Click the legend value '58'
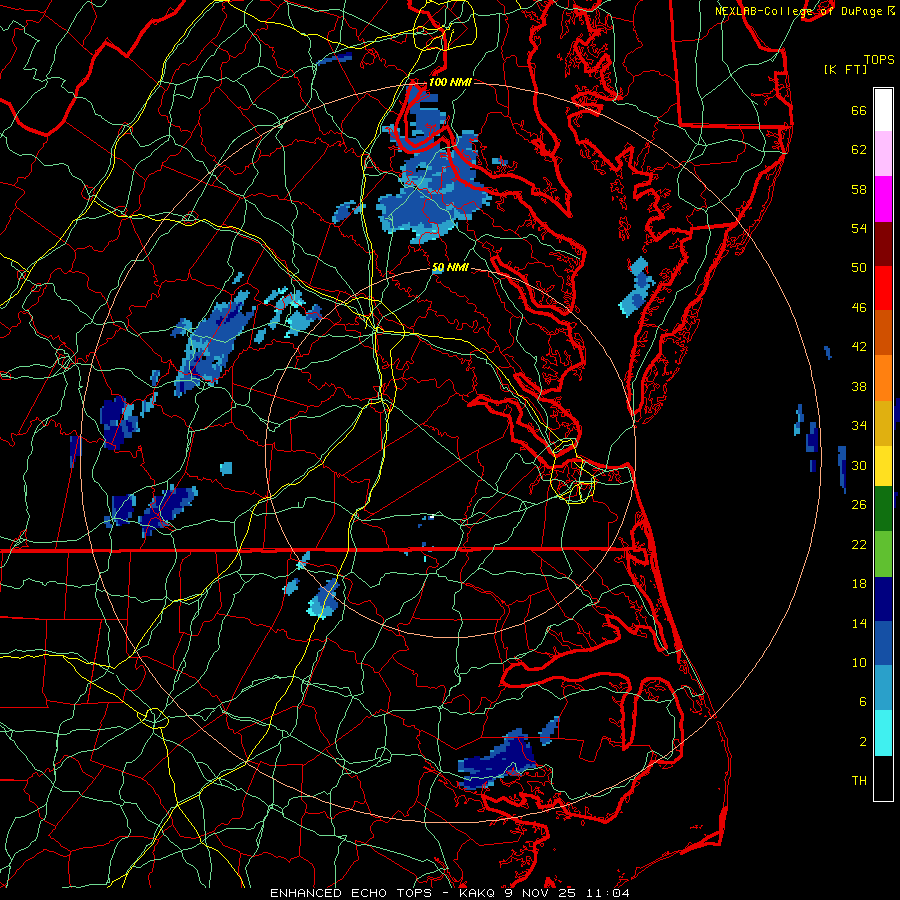Screen dimensions: 900x900 click(859, 189)
